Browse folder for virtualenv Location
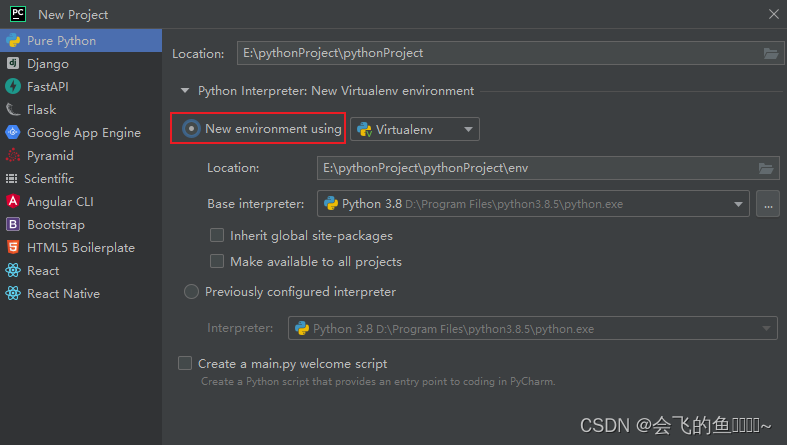 (x=765, y=168)
